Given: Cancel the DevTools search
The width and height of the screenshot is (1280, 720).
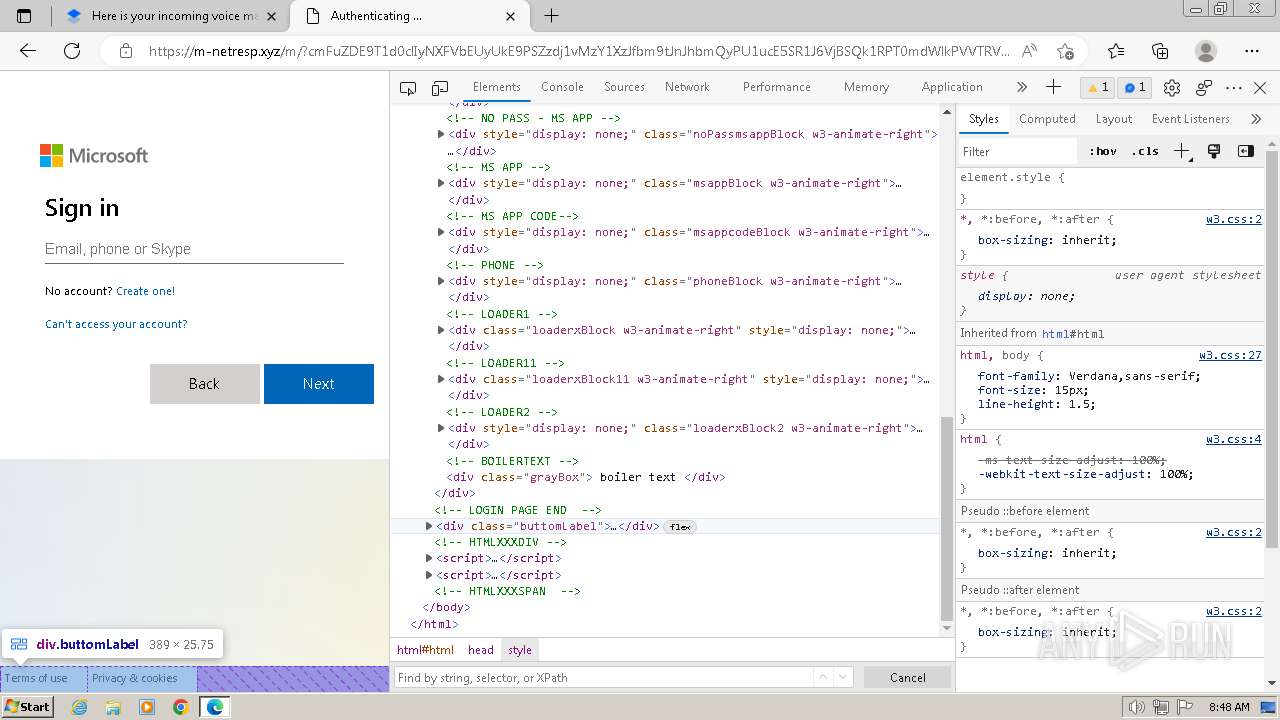Looking at the screenshot, I should click(x=908, y=678).
